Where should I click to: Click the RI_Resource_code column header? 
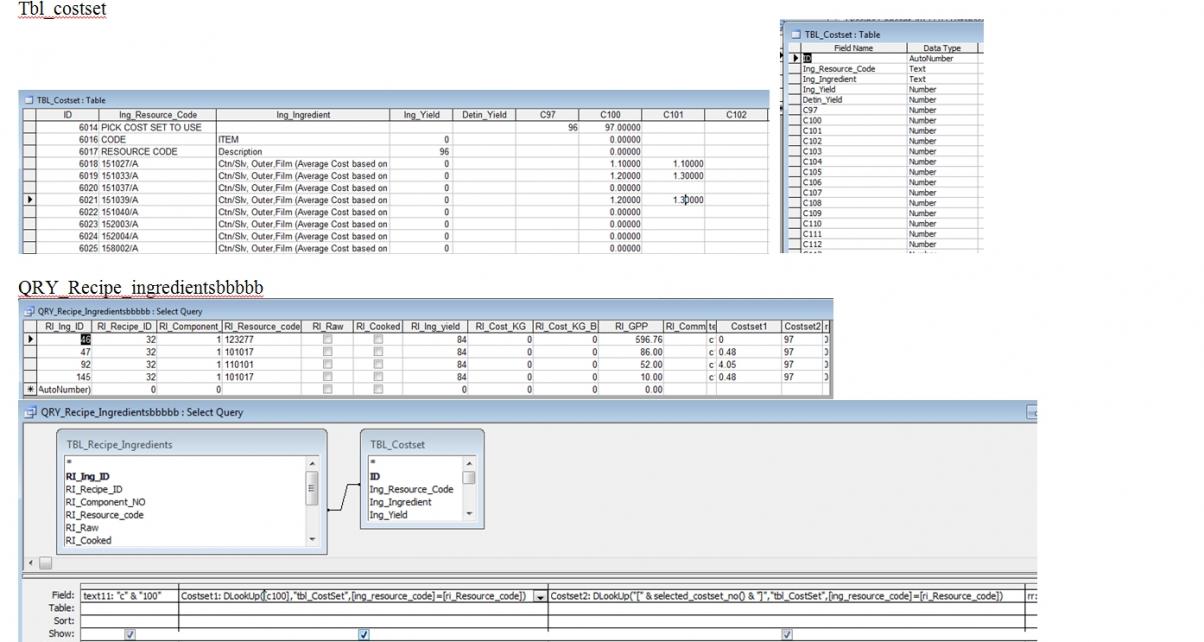(261, 327)
